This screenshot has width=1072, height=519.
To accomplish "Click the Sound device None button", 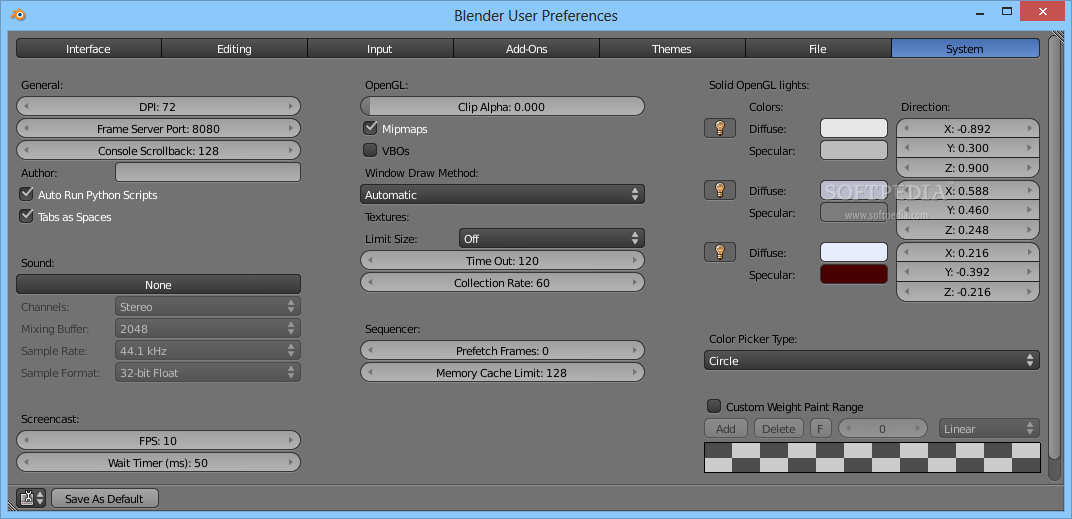I will pos(159,285).
